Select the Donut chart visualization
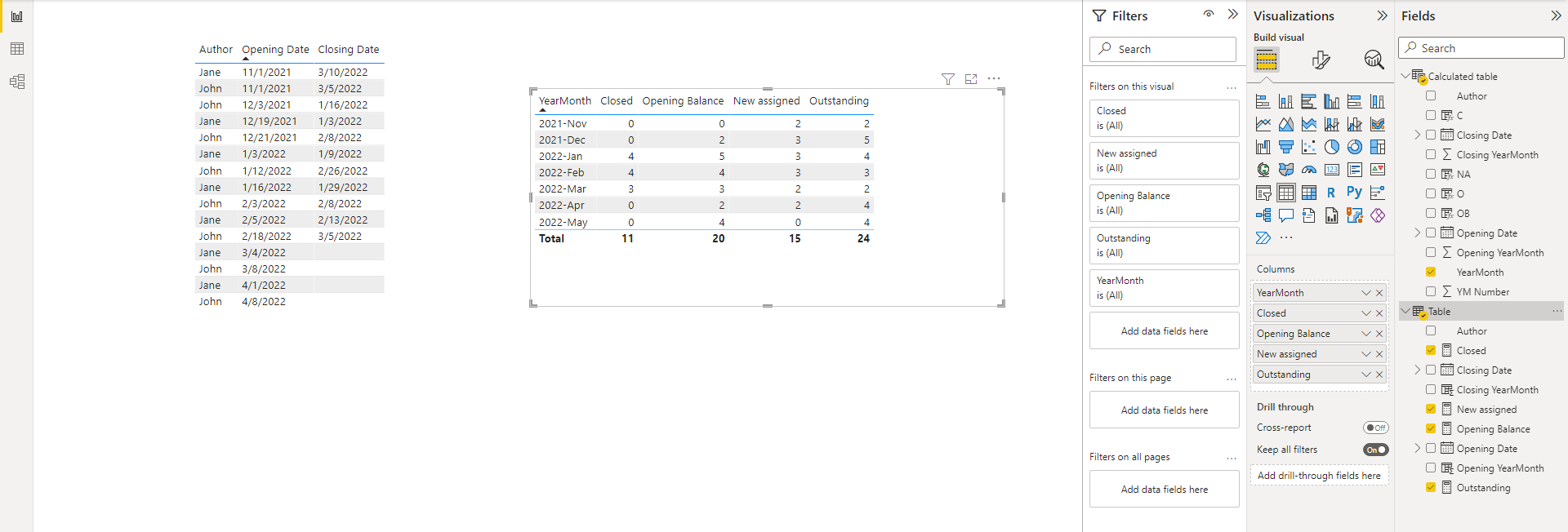The height and width of the screenshot is (532, 1568). pos(1355,147)
